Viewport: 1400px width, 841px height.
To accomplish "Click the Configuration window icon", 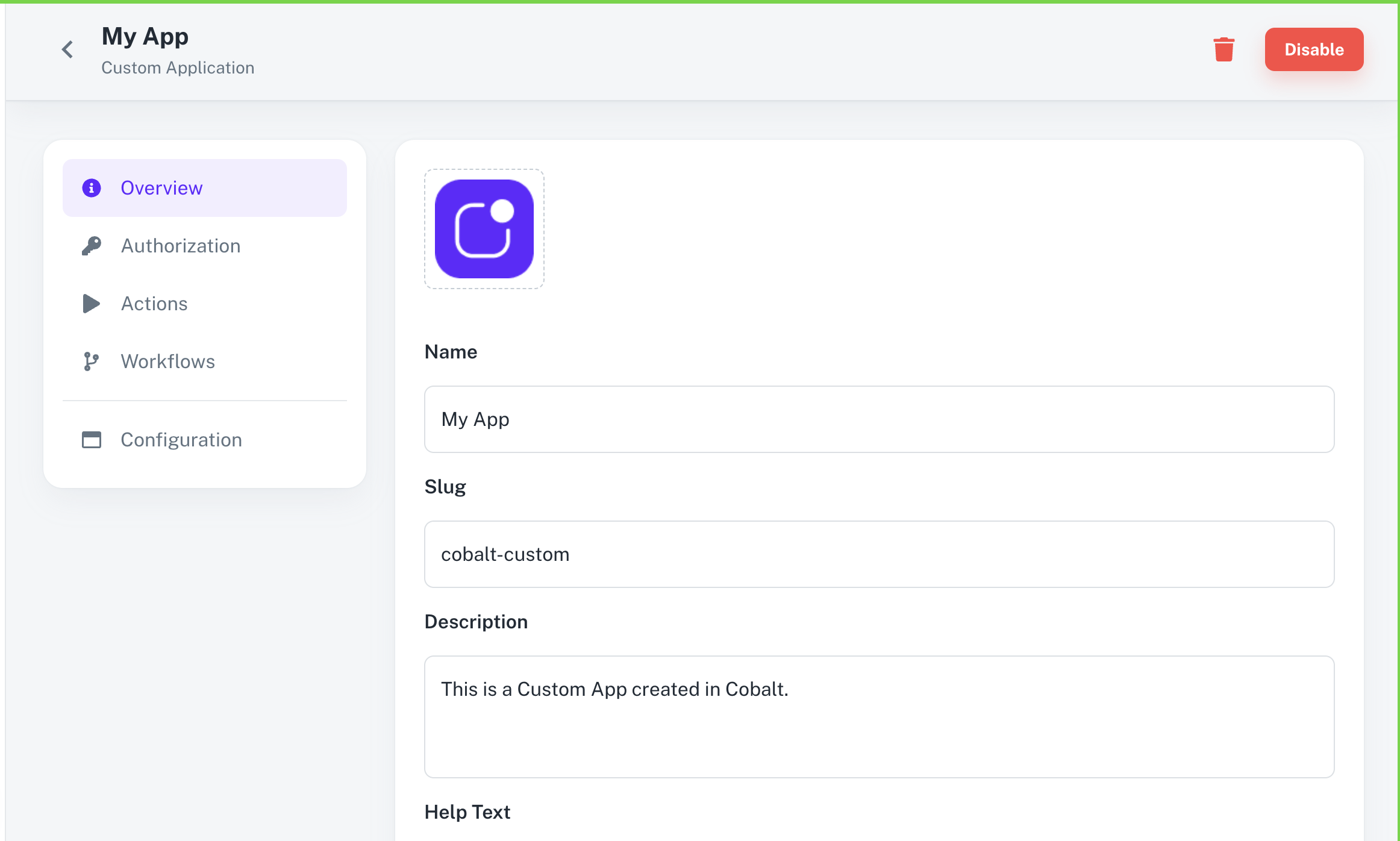I will [91, 439].
